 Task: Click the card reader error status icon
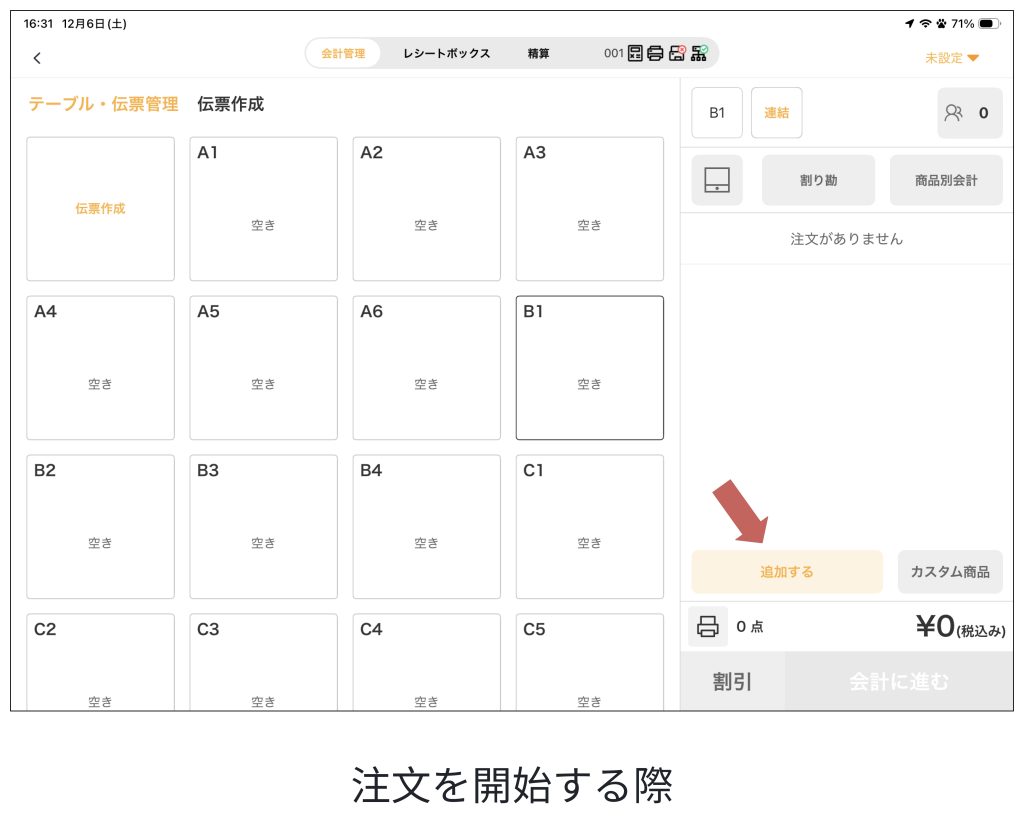click(677, 53)
